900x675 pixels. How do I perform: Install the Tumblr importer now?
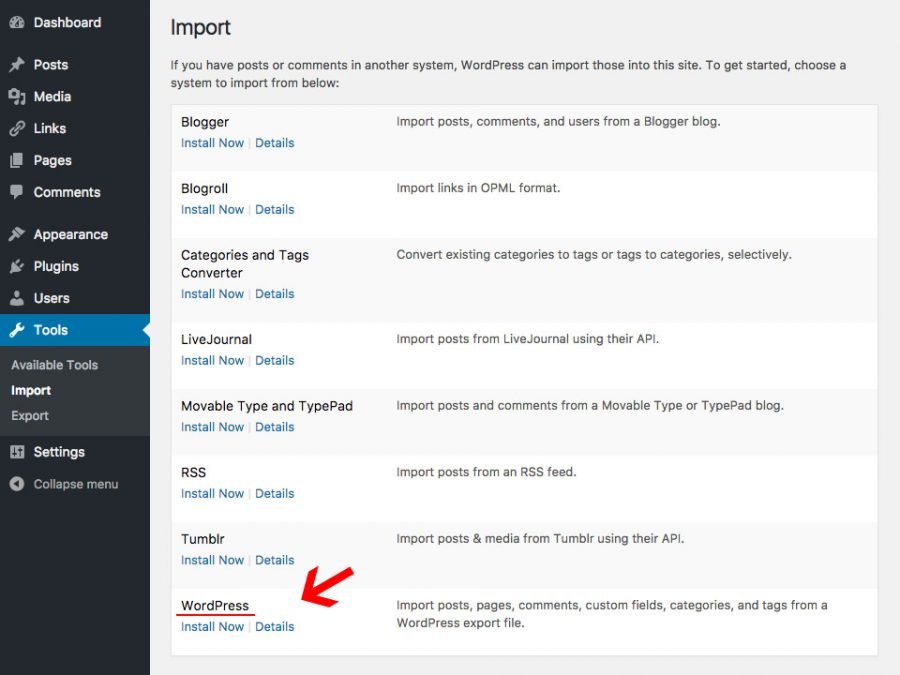point(212,560)
